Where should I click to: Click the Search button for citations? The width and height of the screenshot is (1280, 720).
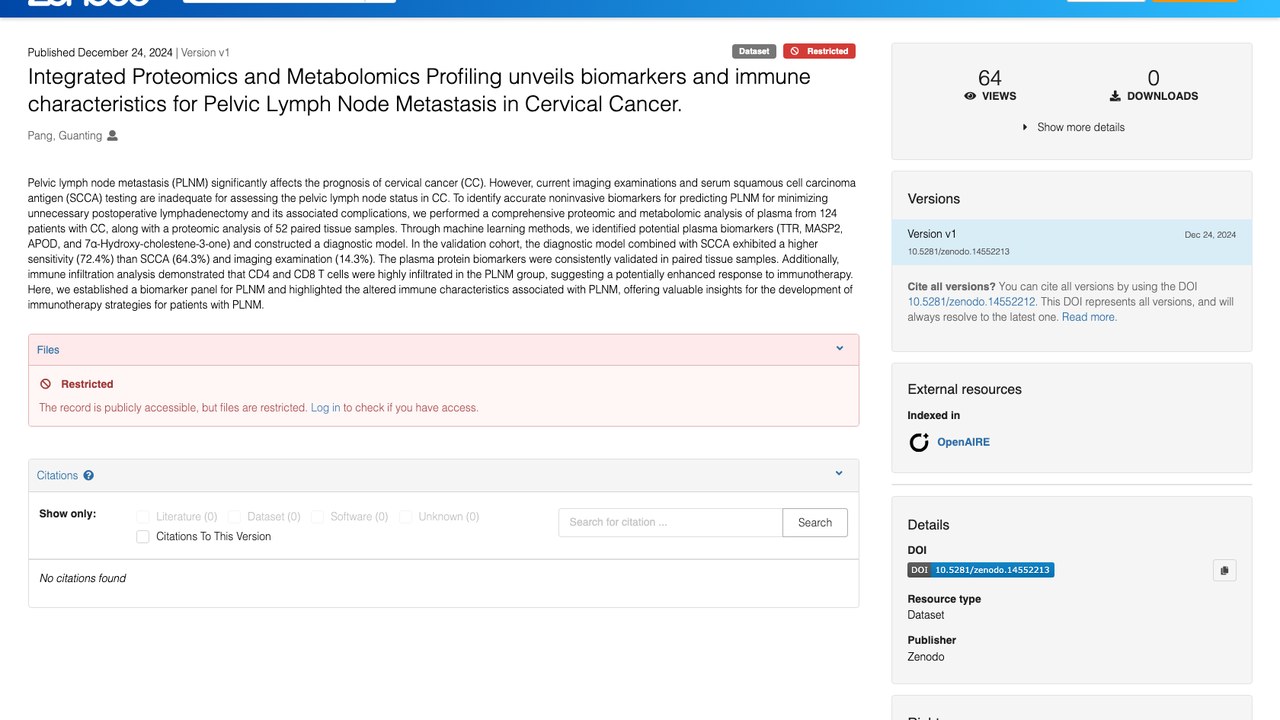[x=815, y=522]
